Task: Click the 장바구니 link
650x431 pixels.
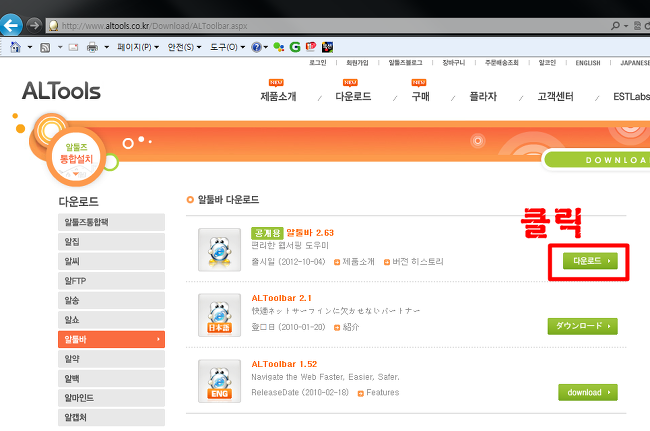Action: 454,63
